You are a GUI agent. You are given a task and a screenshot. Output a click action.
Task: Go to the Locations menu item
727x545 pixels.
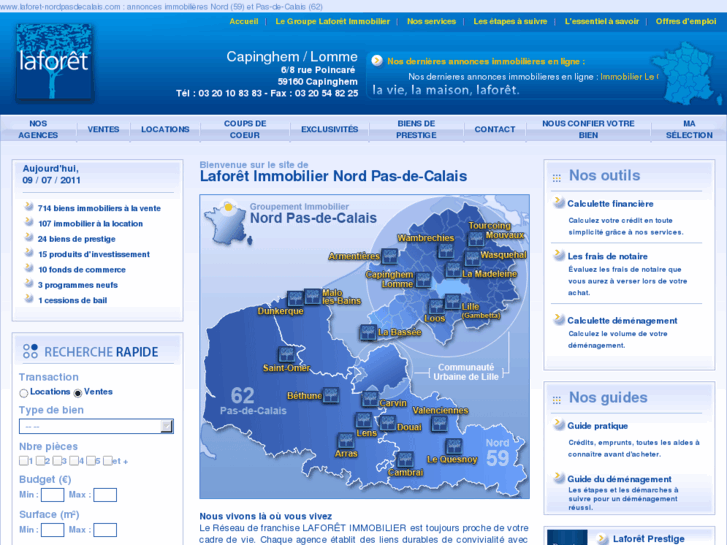tap(165, 129)
